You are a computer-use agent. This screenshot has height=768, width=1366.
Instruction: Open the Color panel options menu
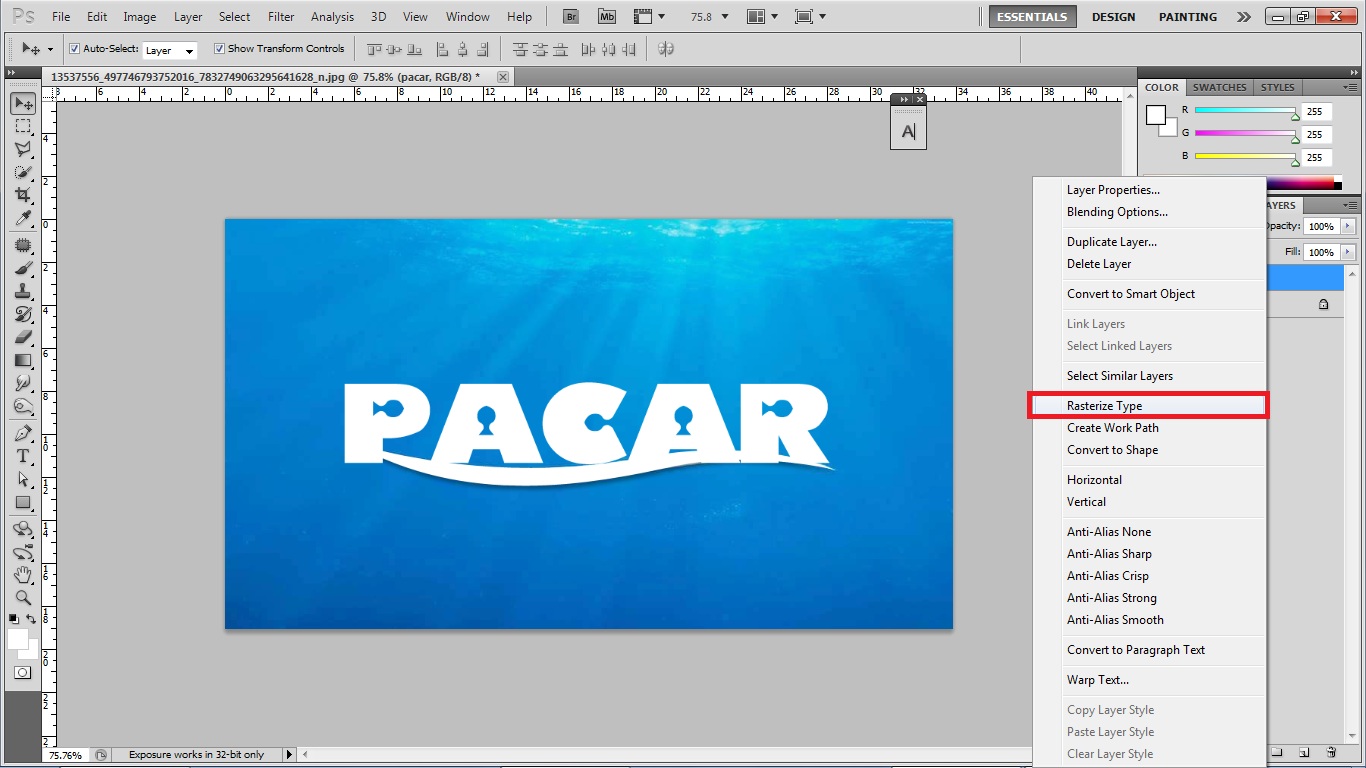coord(1351,87)
